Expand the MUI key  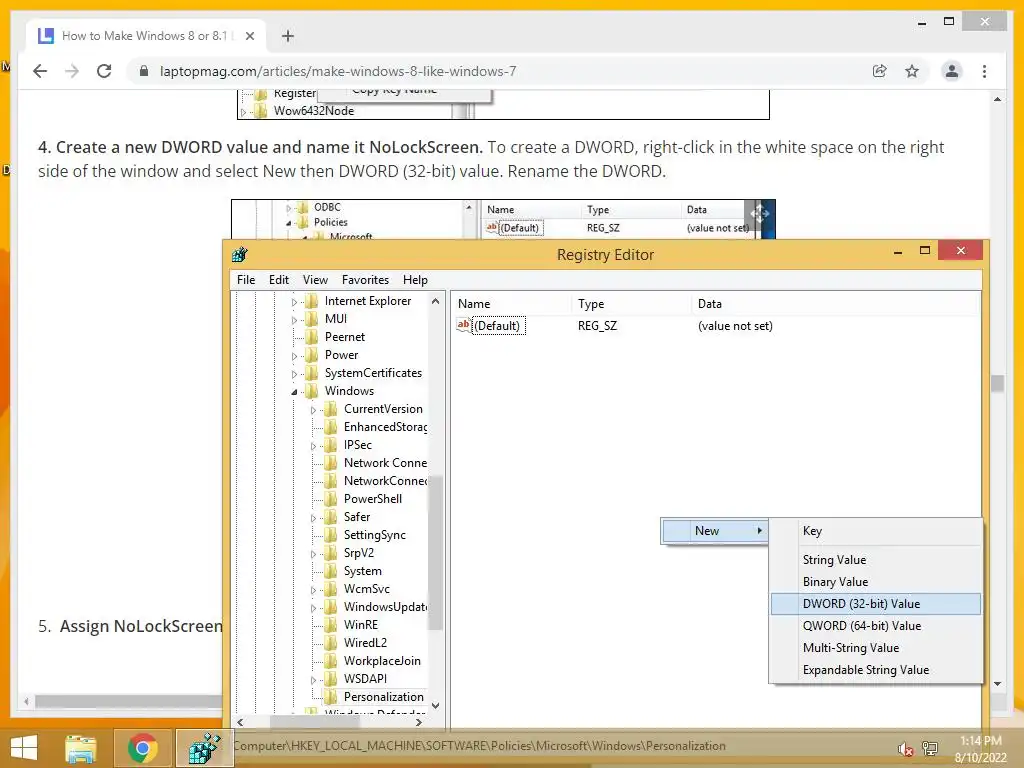point(294,319)
